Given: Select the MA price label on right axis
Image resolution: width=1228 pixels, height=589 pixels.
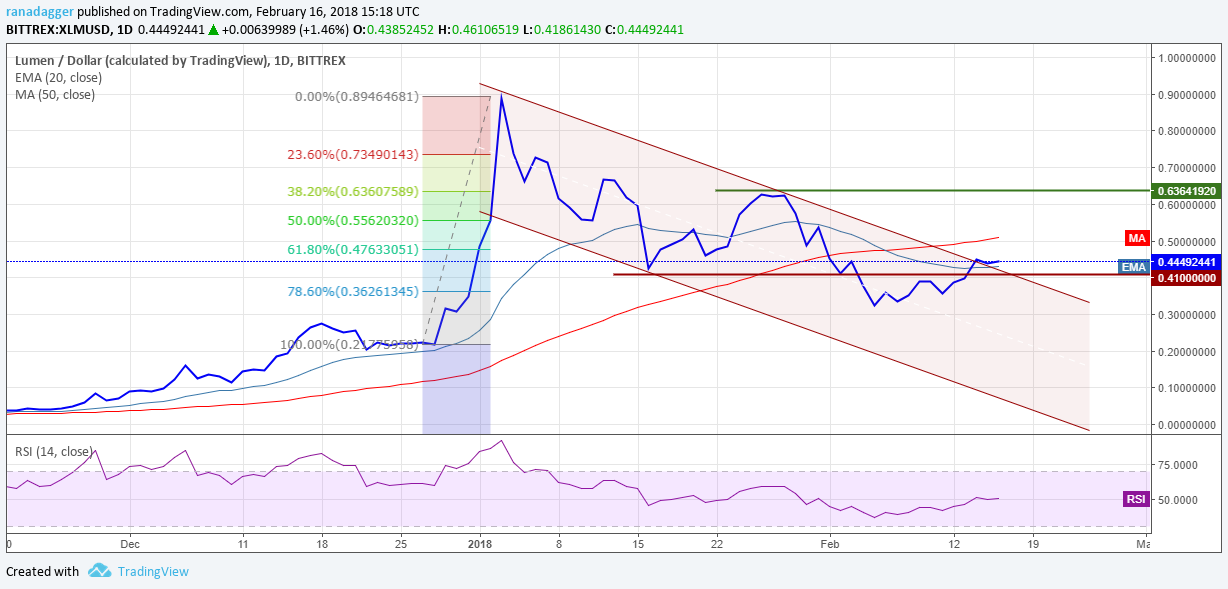Looking at the screenshot, I should tap(1136, 238).
